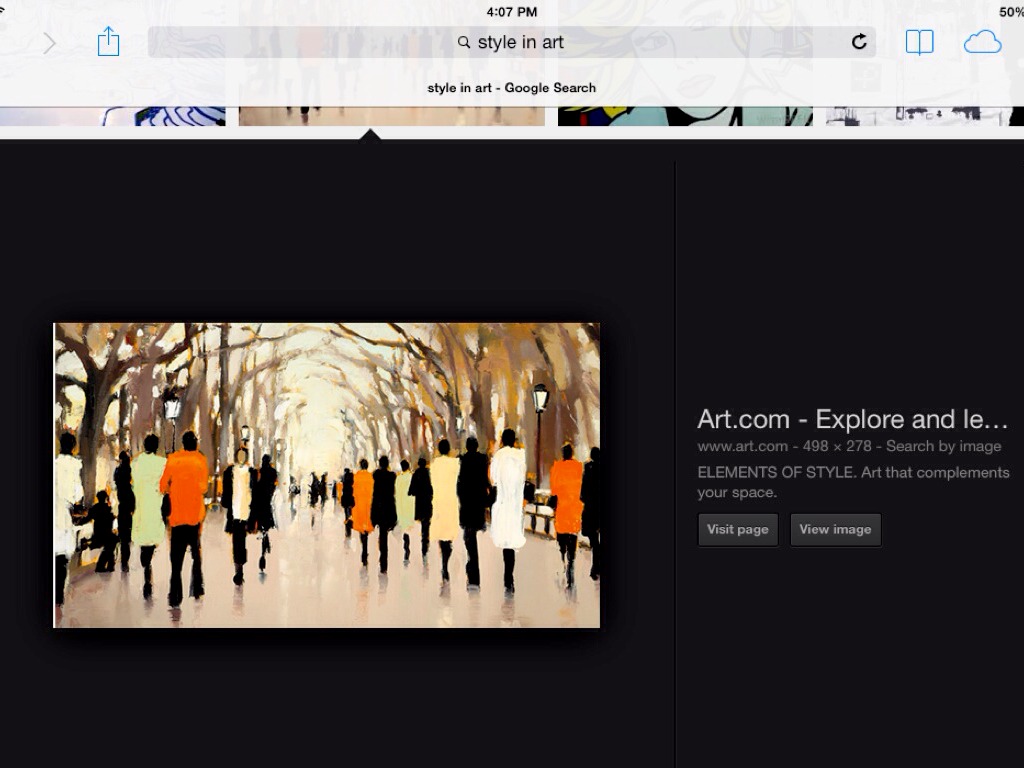The image size is (1024, 768).
Task: Show iCloud Tabs cloud icon
Action: pyautogui.click(x=982, y=42)
